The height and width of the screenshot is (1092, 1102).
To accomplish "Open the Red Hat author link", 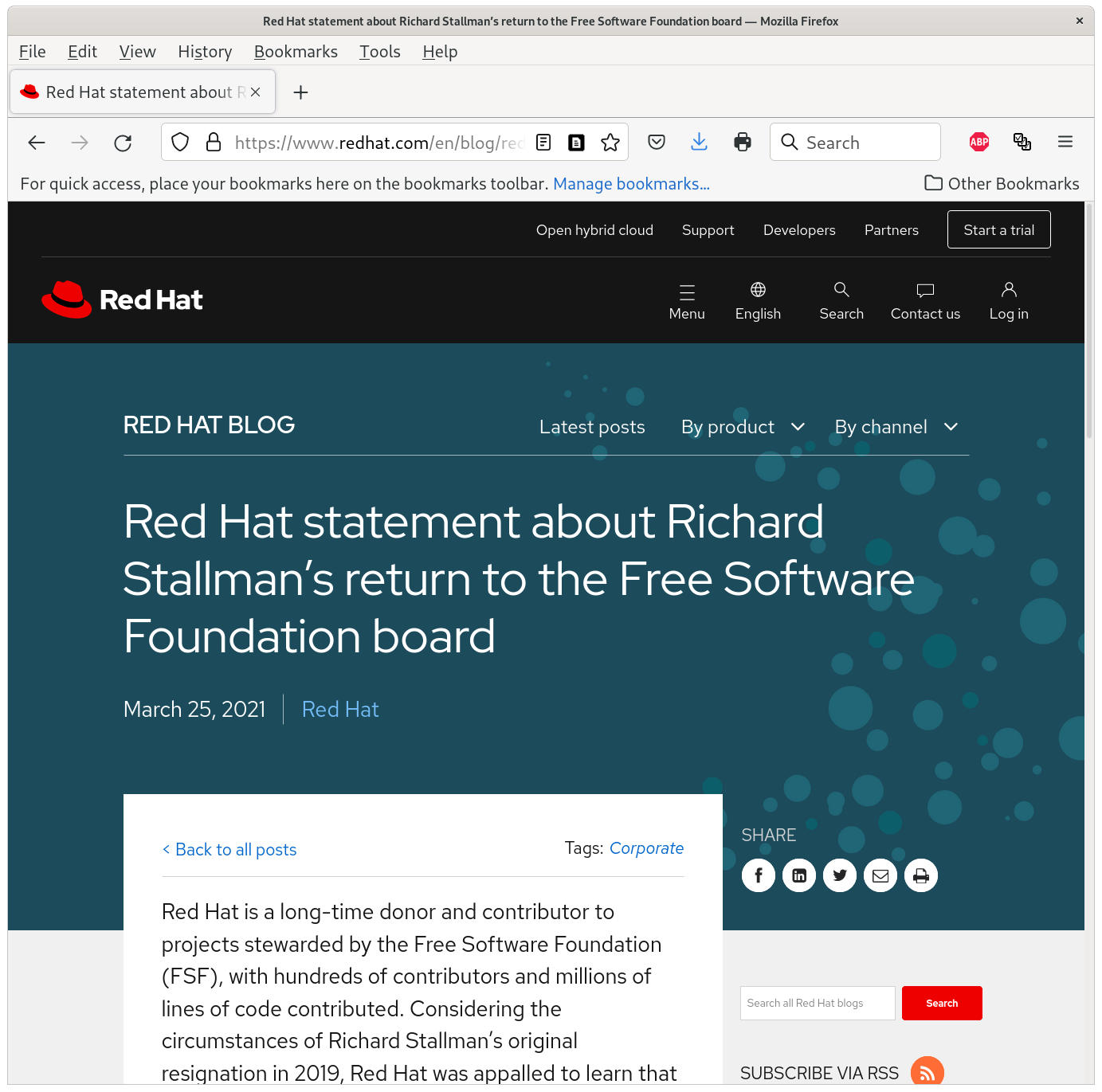I will tap(340, 710).
